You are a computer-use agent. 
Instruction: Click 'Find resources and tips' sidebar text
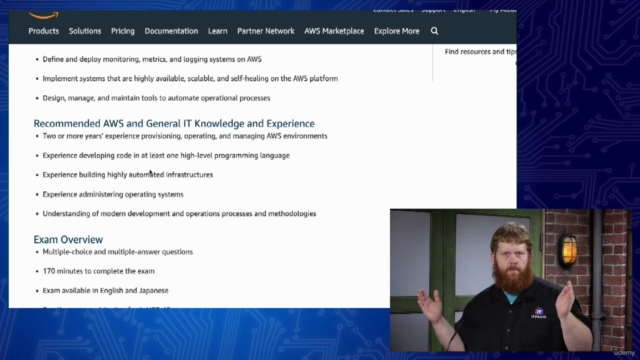coord(480,52)
